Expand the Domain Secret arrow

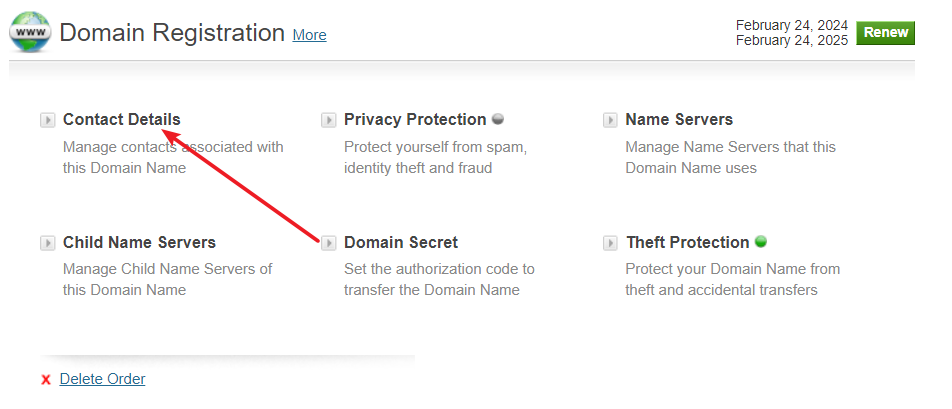[x=328, y=243]
